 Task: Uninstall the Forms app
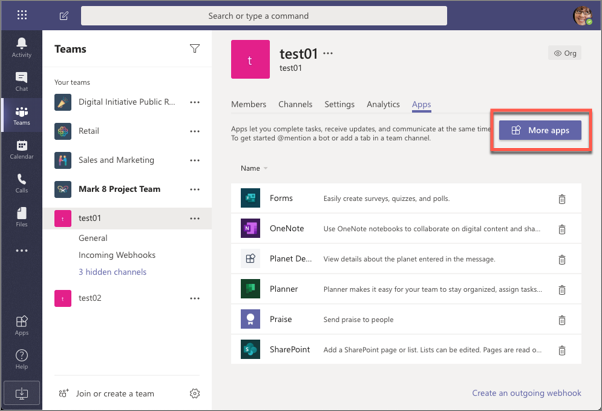point(562,199)
